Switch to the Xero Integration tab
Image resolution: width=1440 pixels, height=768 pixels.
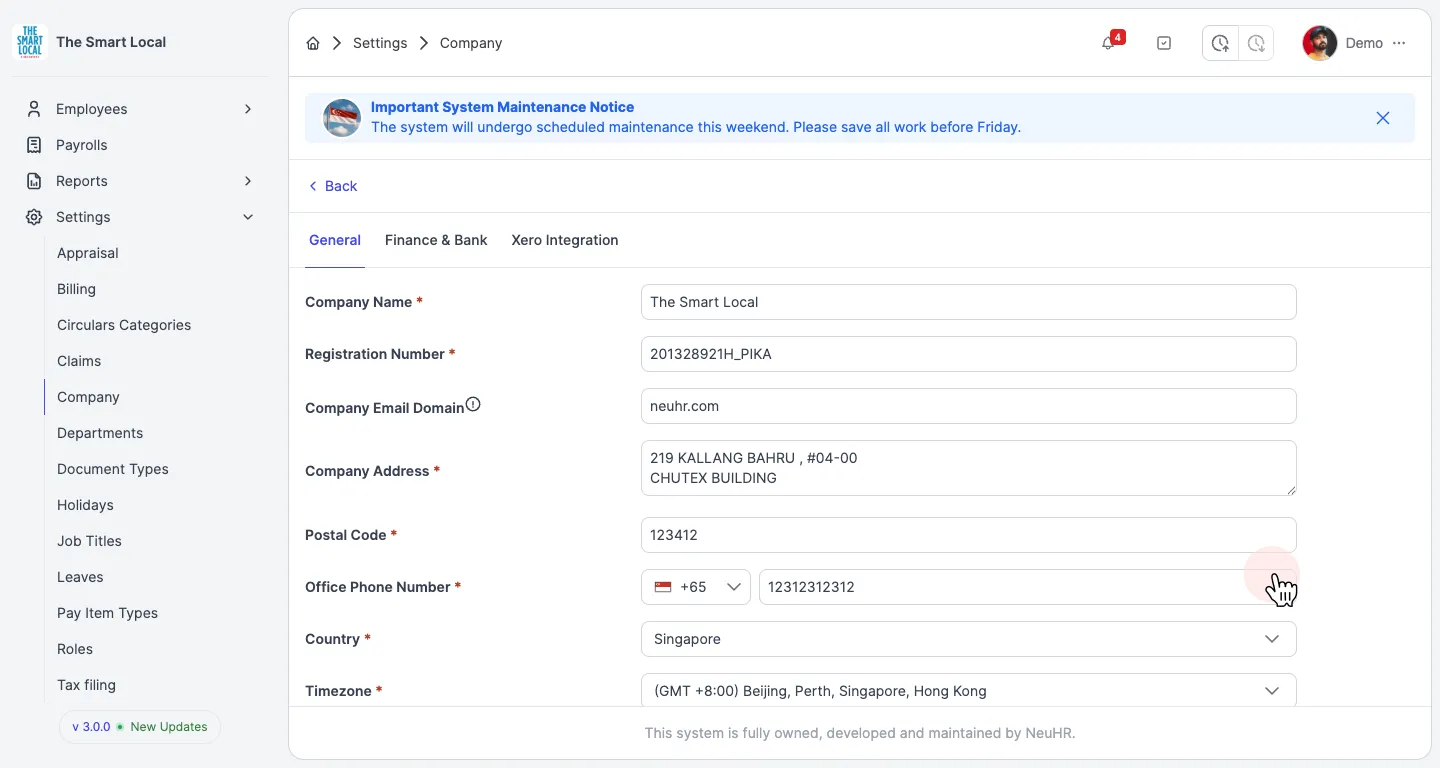[565, 240]
